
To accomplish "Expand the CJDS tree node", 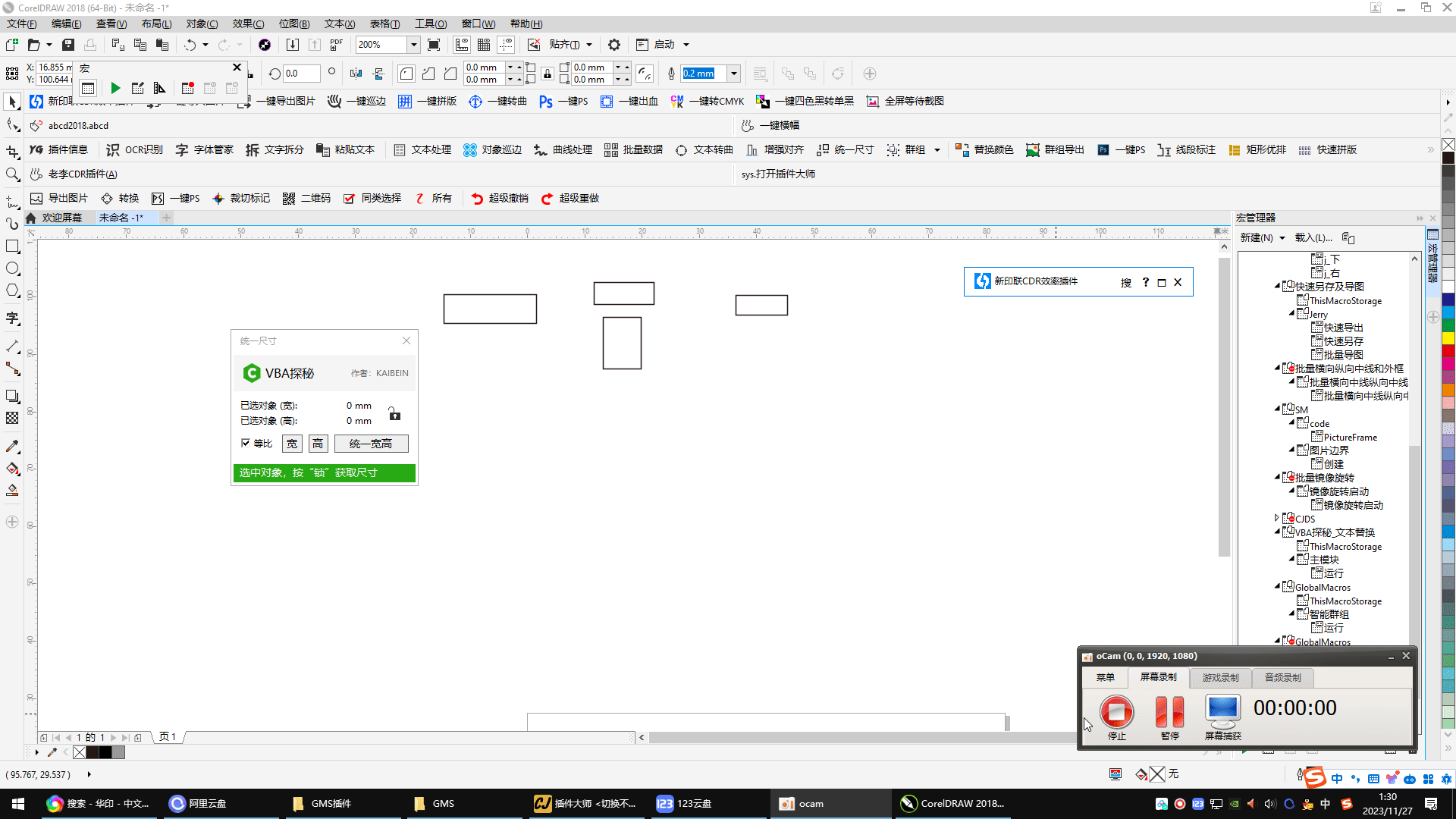I will point(1277,518).
